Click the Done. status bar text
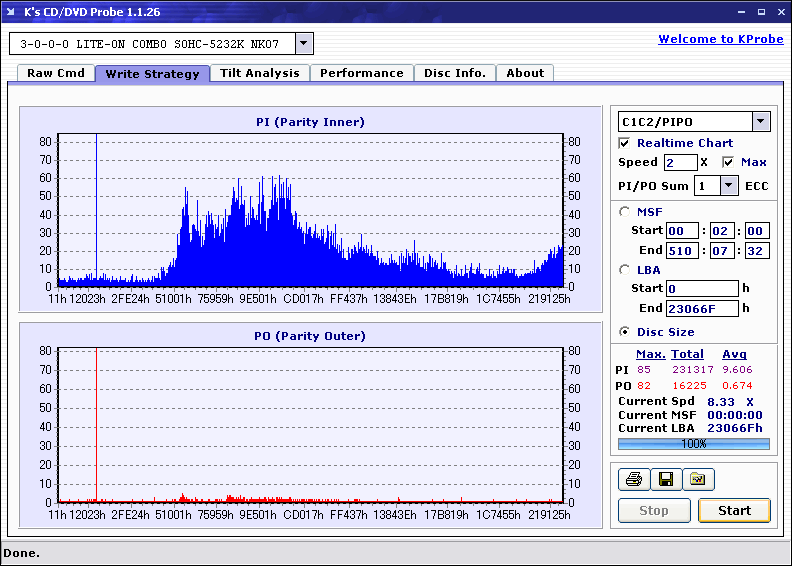 pyautogui.click(x=21, y=553)
